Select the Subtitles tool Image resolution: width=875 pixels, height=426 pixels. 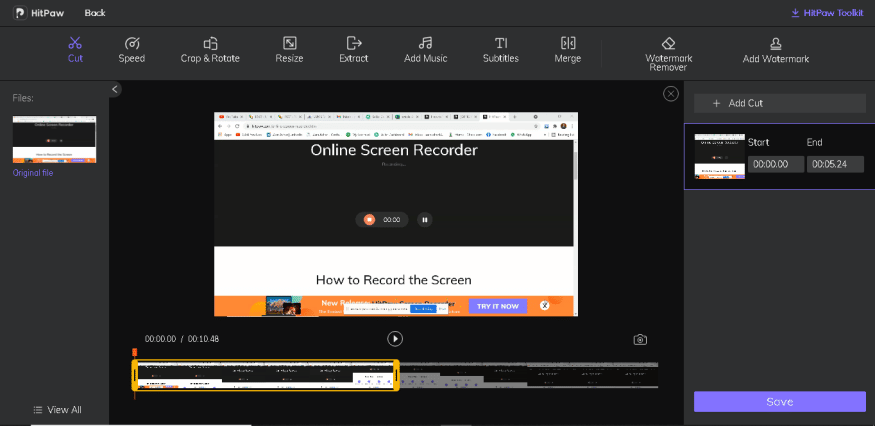click(501, 49)
